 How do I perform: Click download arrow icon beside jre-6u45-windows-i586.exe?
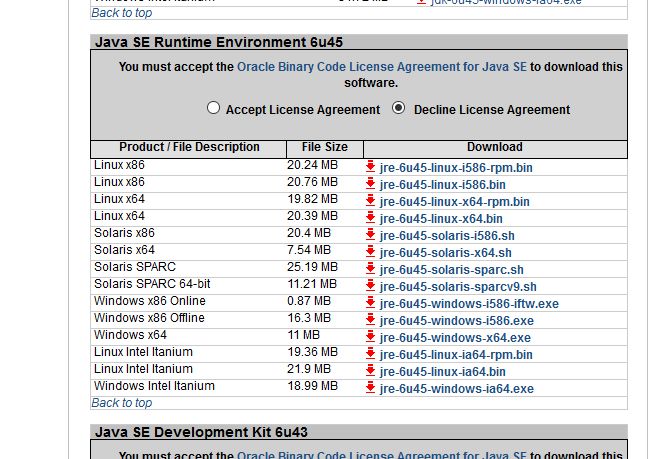tap(370, 319)
